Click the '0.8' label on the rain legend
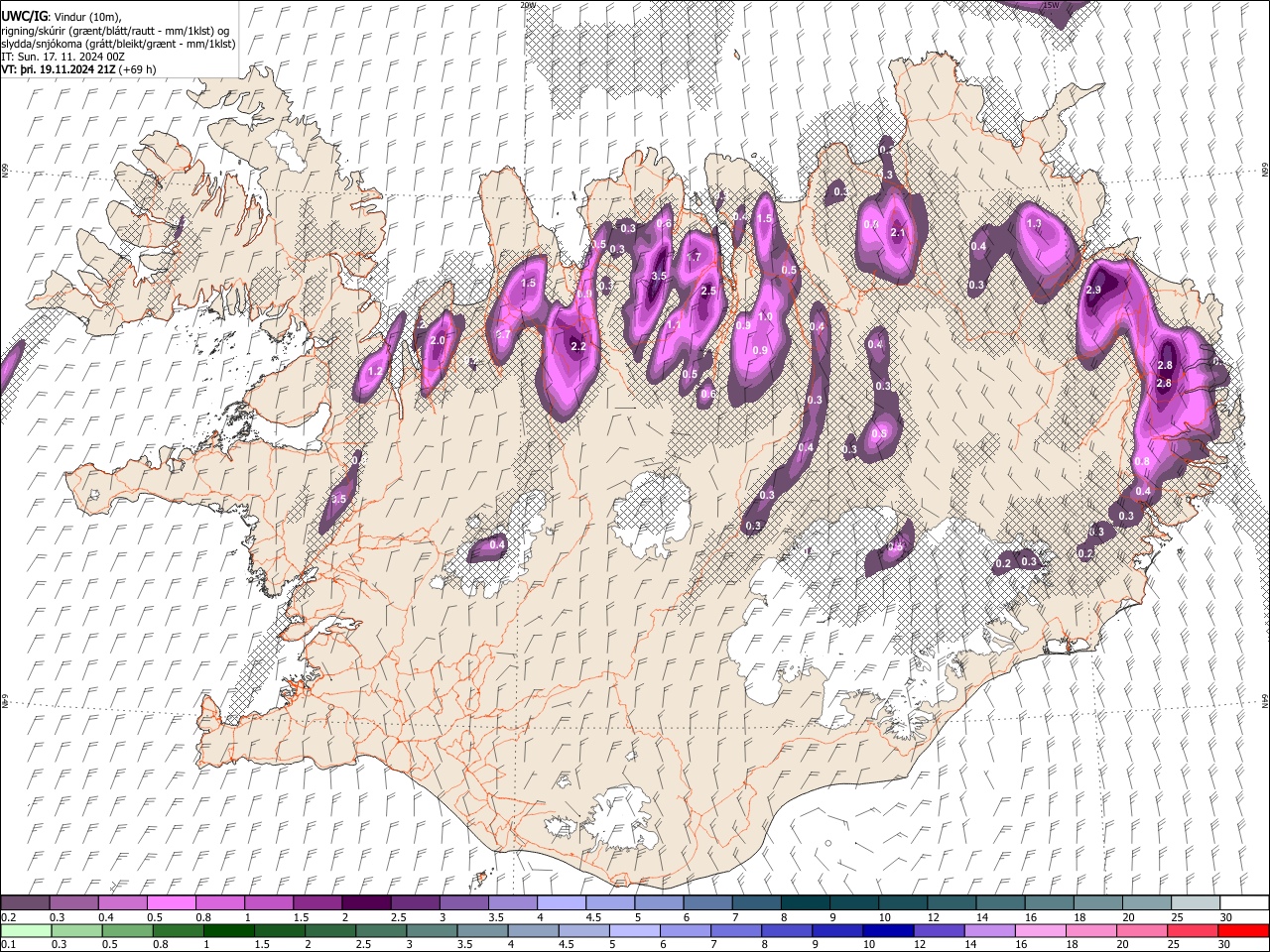1270x952 pixels. [161, 945]
